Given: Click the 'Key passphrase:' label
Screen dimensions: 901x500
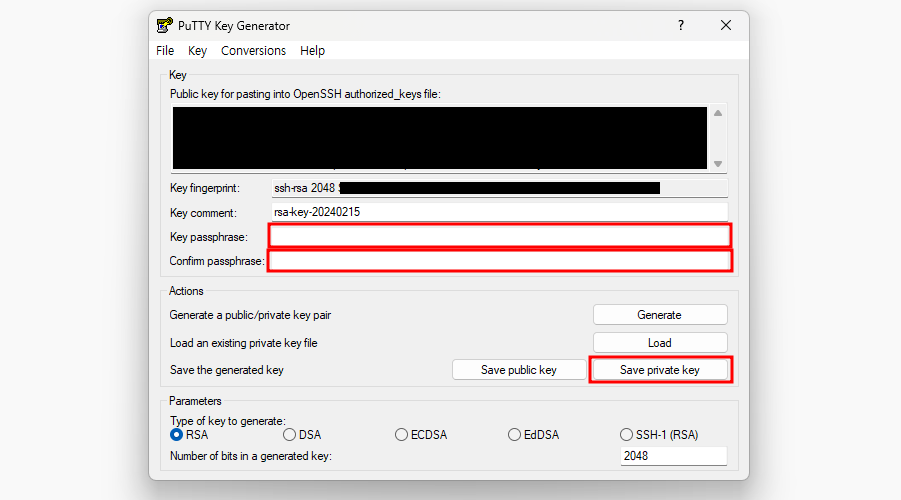Looking at the screenshot, I should coord(209,237).
